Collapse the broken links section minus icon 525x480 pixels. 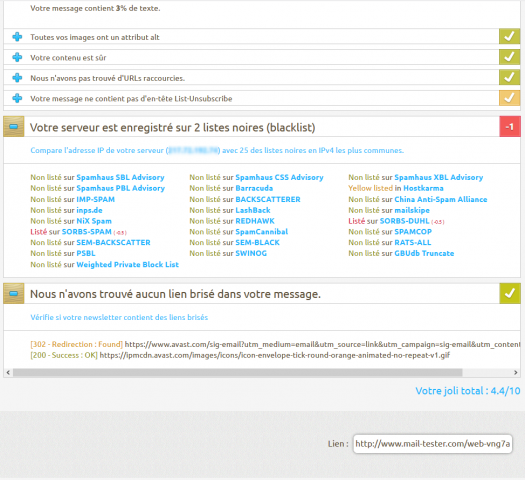click(14, 294)
